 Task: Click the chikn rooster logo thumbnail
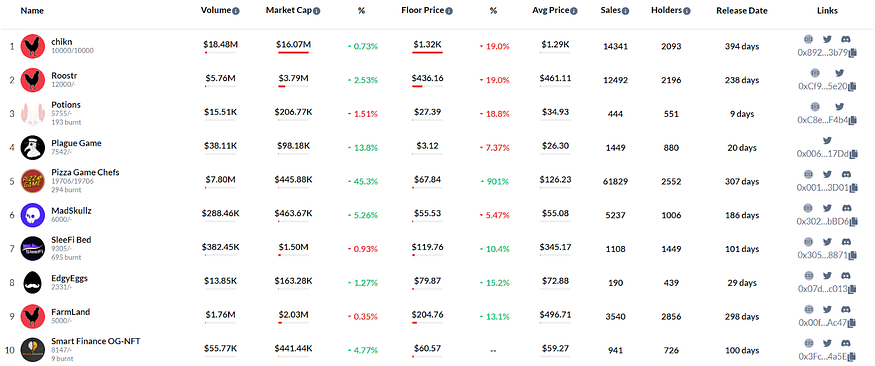[x=32, y=46]
